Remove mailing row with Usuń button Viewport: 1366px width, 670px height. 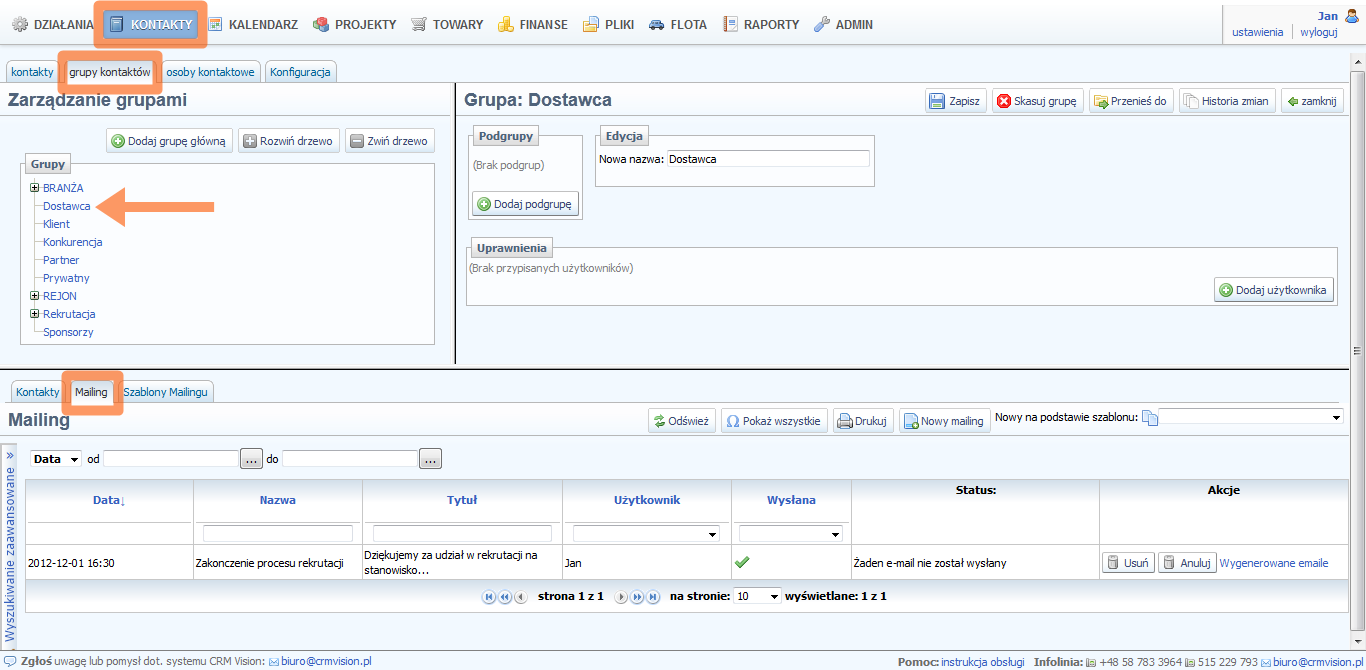click(x=1127, y=563)
